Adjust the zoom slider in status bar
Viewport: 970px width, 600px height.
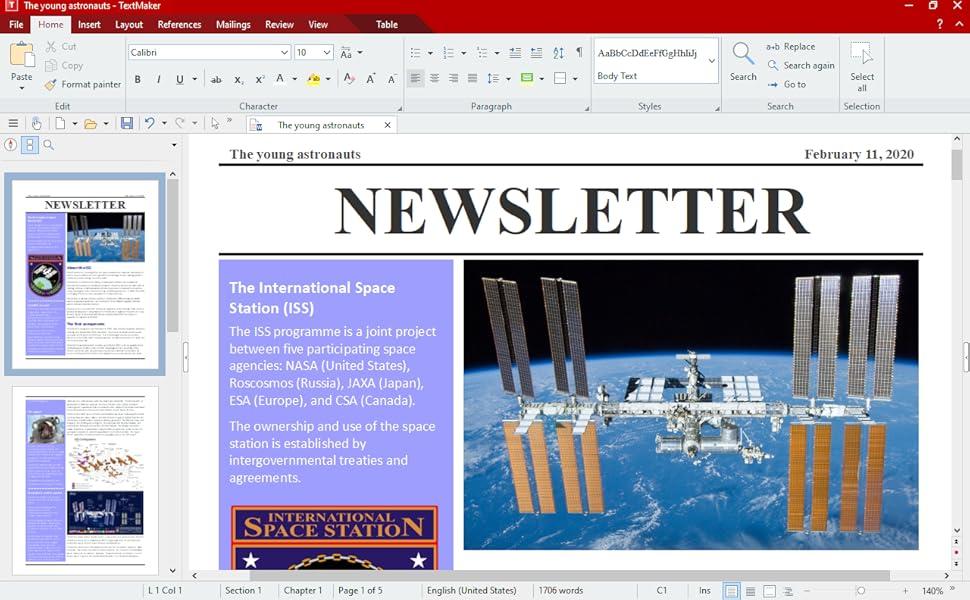(x=860, y=591)
